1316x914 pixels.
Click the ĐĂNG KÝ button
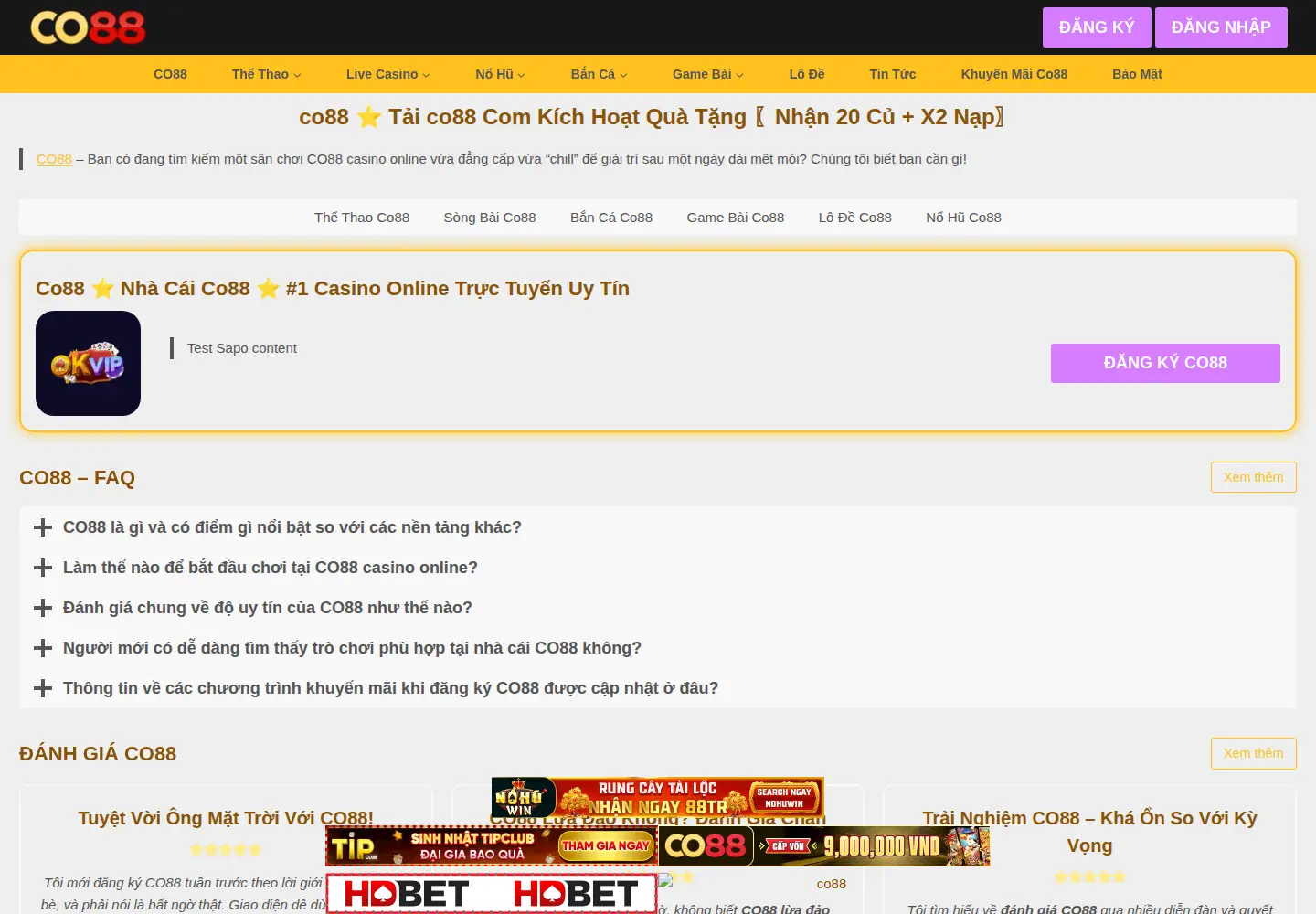point(1097,27)
